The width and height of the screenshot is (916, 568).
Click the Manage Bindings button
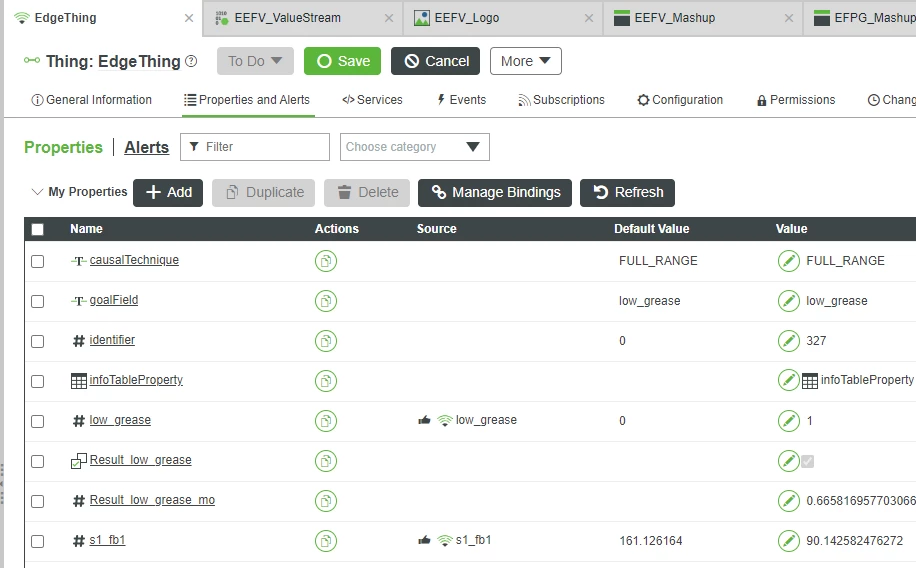[495, 192]
